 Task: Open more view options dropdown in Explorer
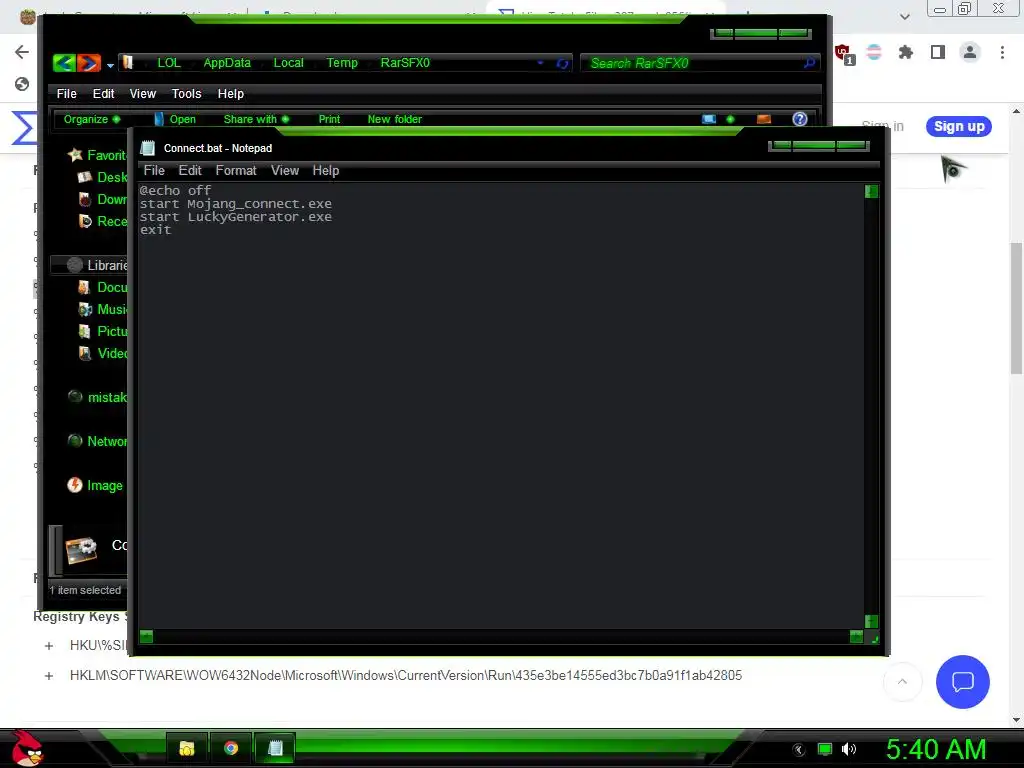click(x=730, y=119)
